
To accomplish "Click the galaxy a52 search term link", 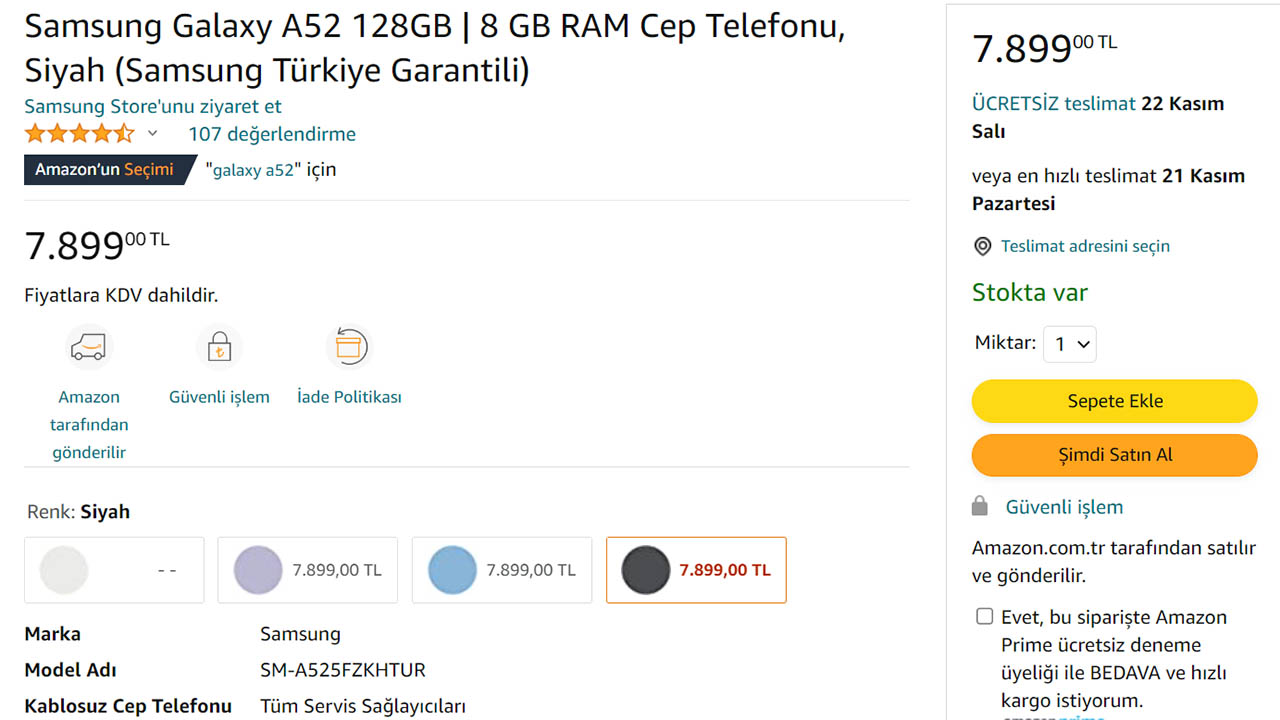I will tap(253, 170).
